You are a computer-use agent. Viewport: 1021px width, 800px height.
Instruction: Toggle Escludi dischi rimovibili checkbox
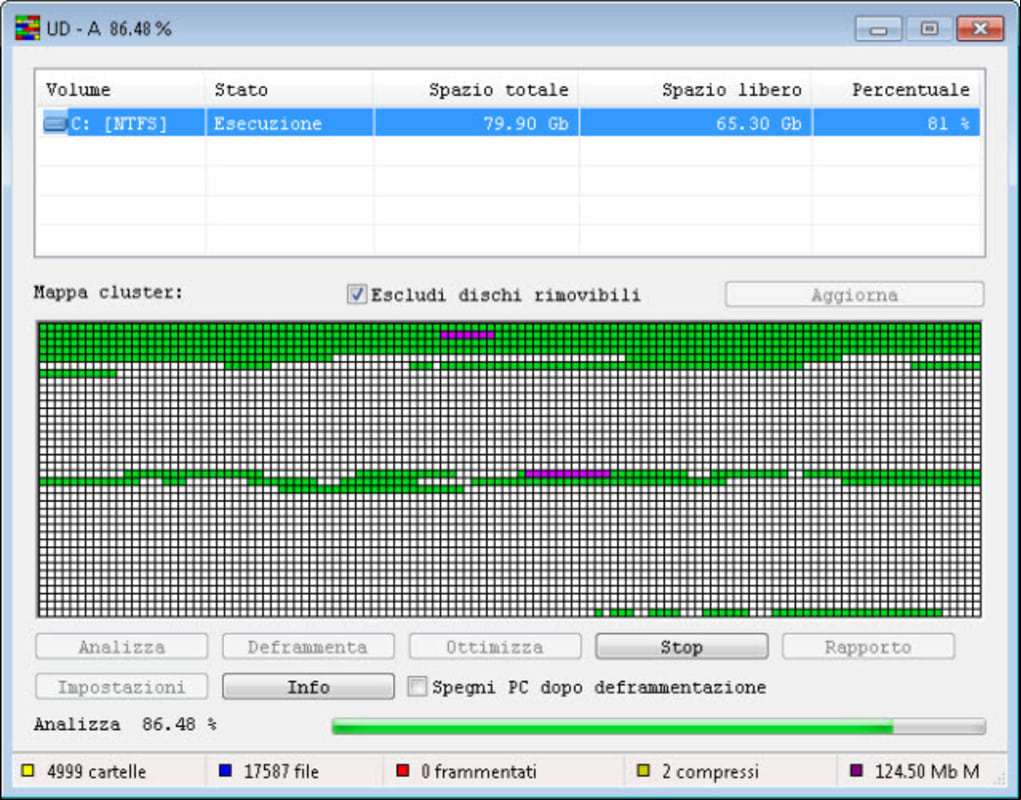pos(356,294)
